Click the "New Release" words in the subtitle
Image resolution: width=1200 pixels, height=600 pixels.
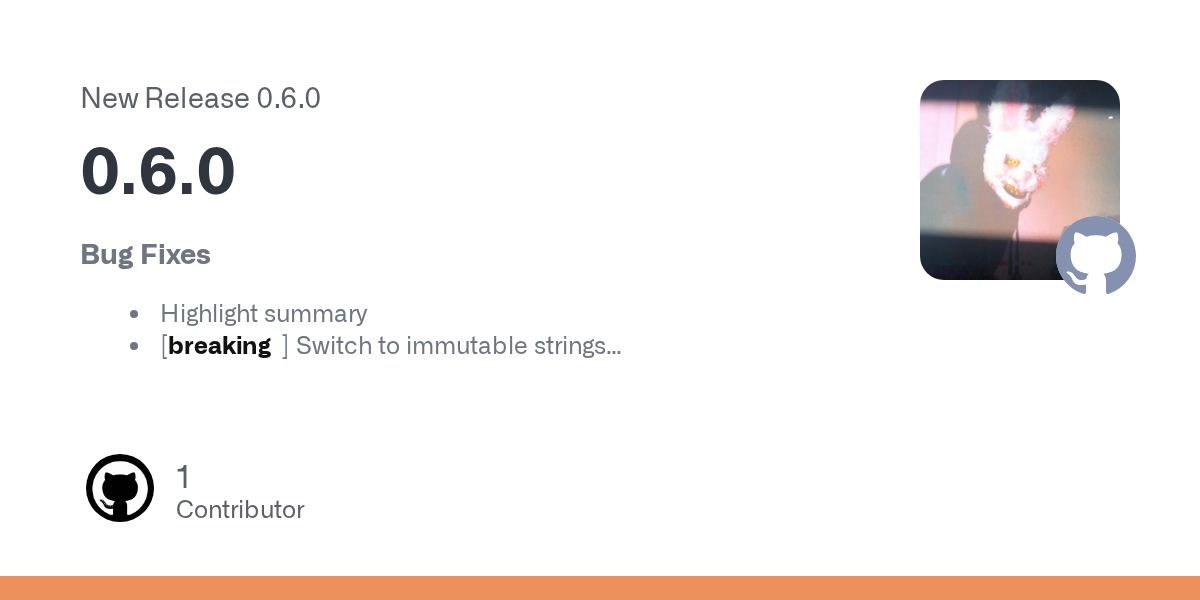click(165, 98)
